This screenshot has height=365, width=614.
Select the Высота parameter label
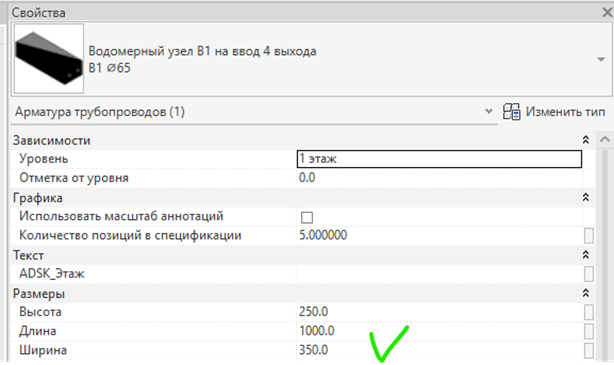click(40, 312)
